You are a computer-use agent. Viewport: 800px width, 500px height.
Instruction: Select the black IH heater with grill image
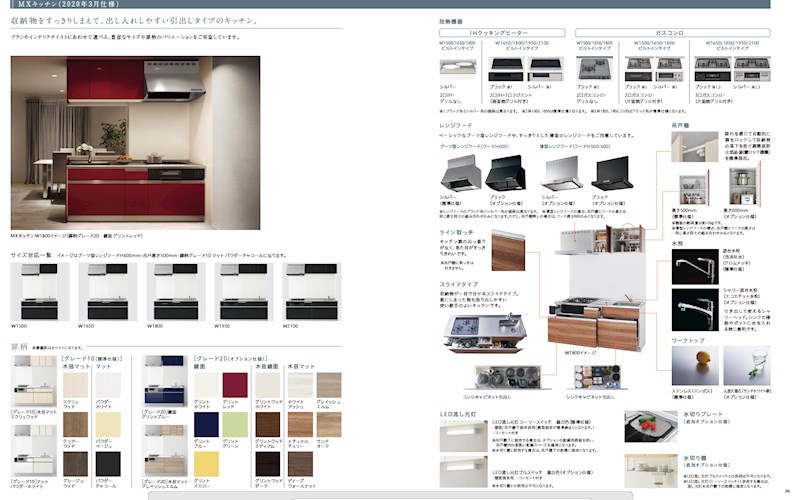pos(506,69)
